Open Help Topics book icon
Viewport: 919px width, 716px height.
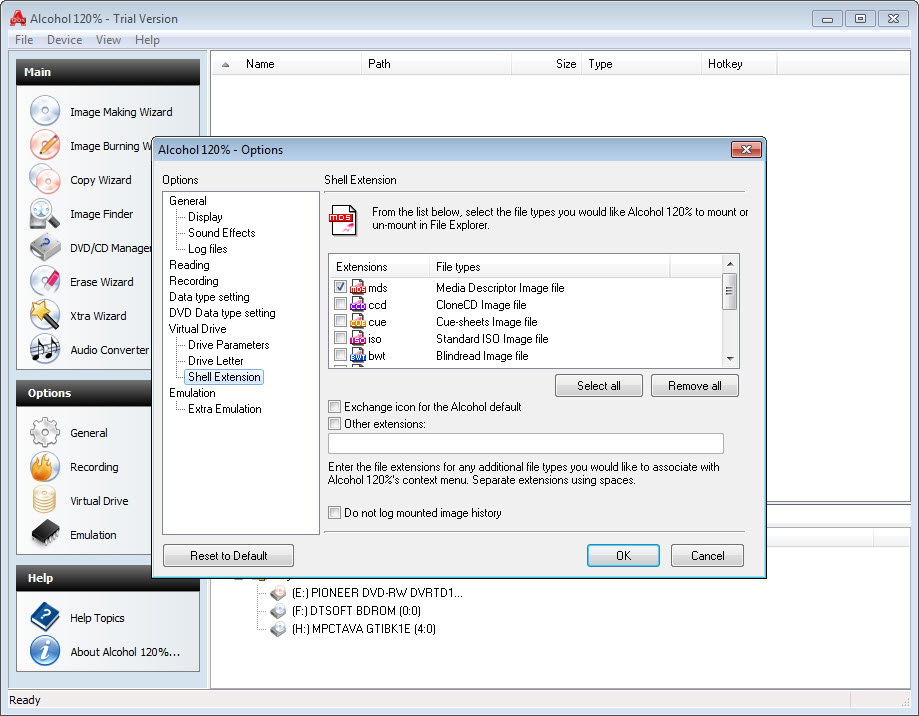pos(45,617)
